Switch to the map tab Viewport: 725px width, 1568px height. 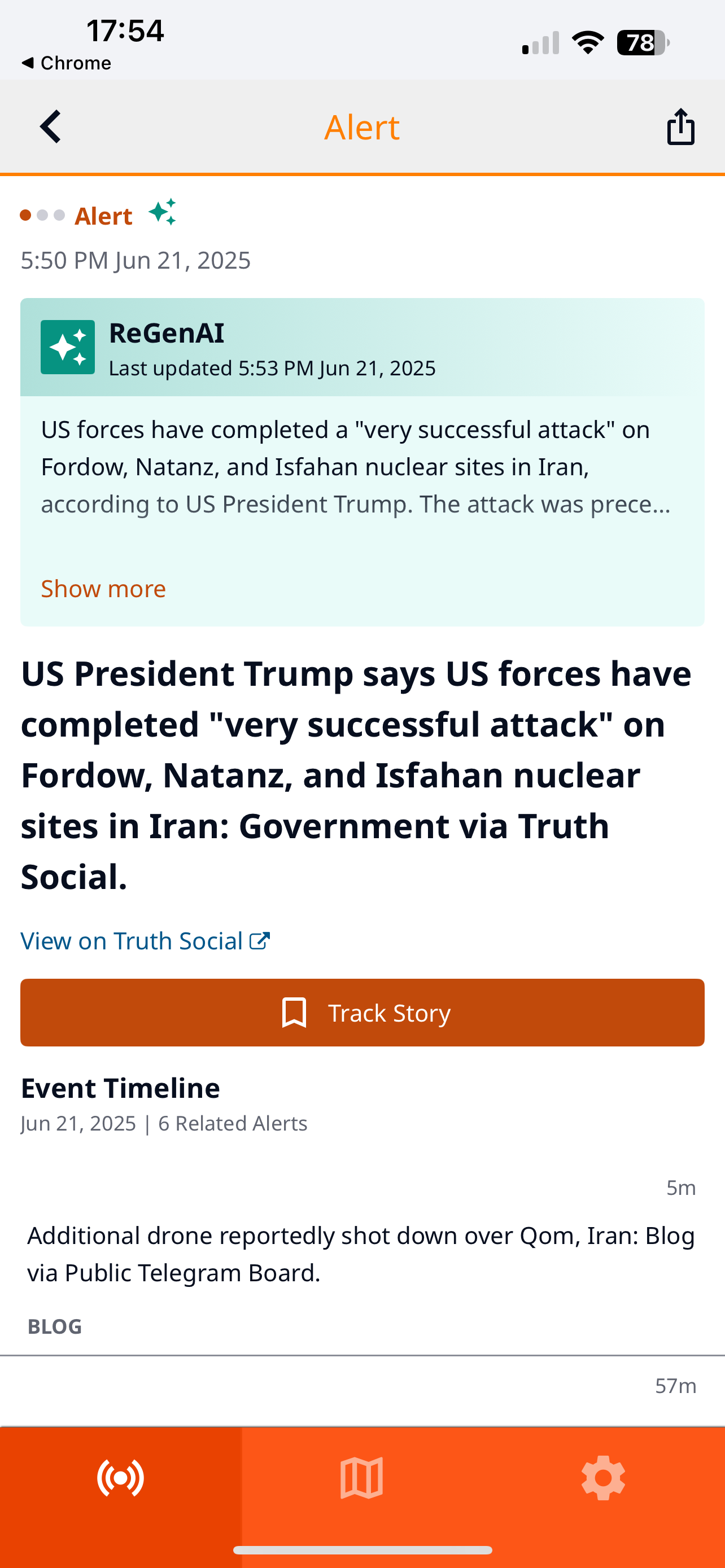click(361, 1478)
